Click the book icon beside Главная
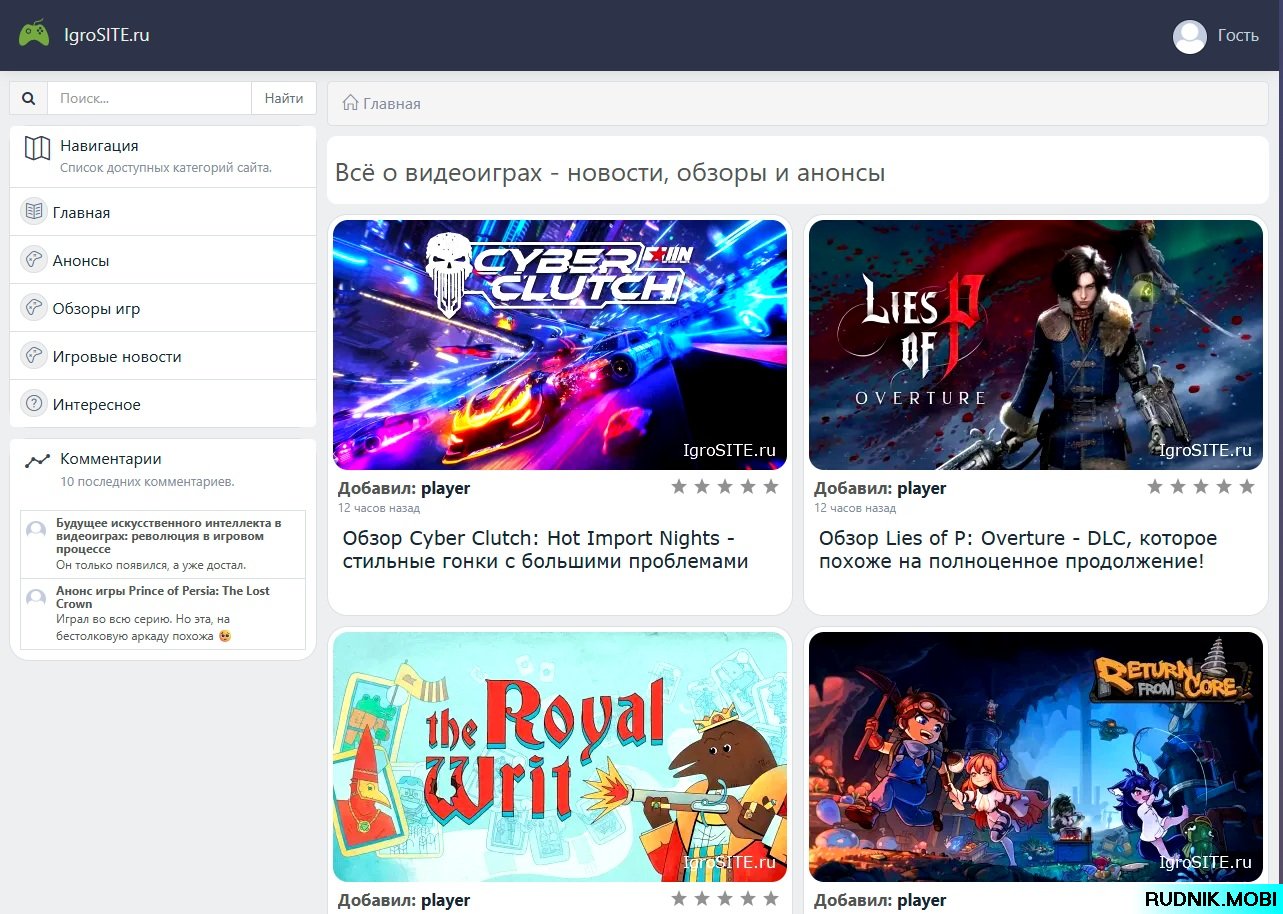This screenshot has height=914, width=1283. [34, 212]
